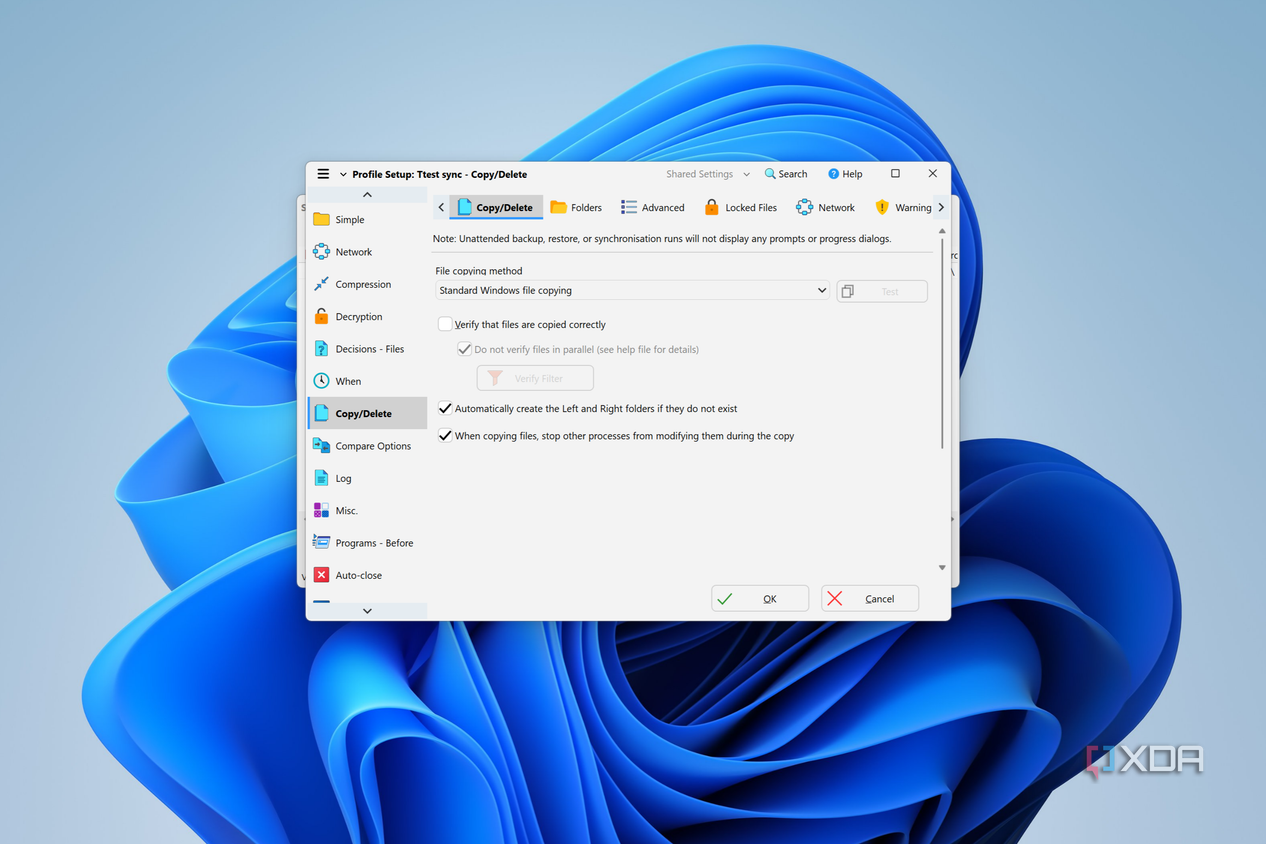Switch to the Locked Files tab
Image resolution: width=1266 pixels, height=844 pixels.
click(740, 207)
